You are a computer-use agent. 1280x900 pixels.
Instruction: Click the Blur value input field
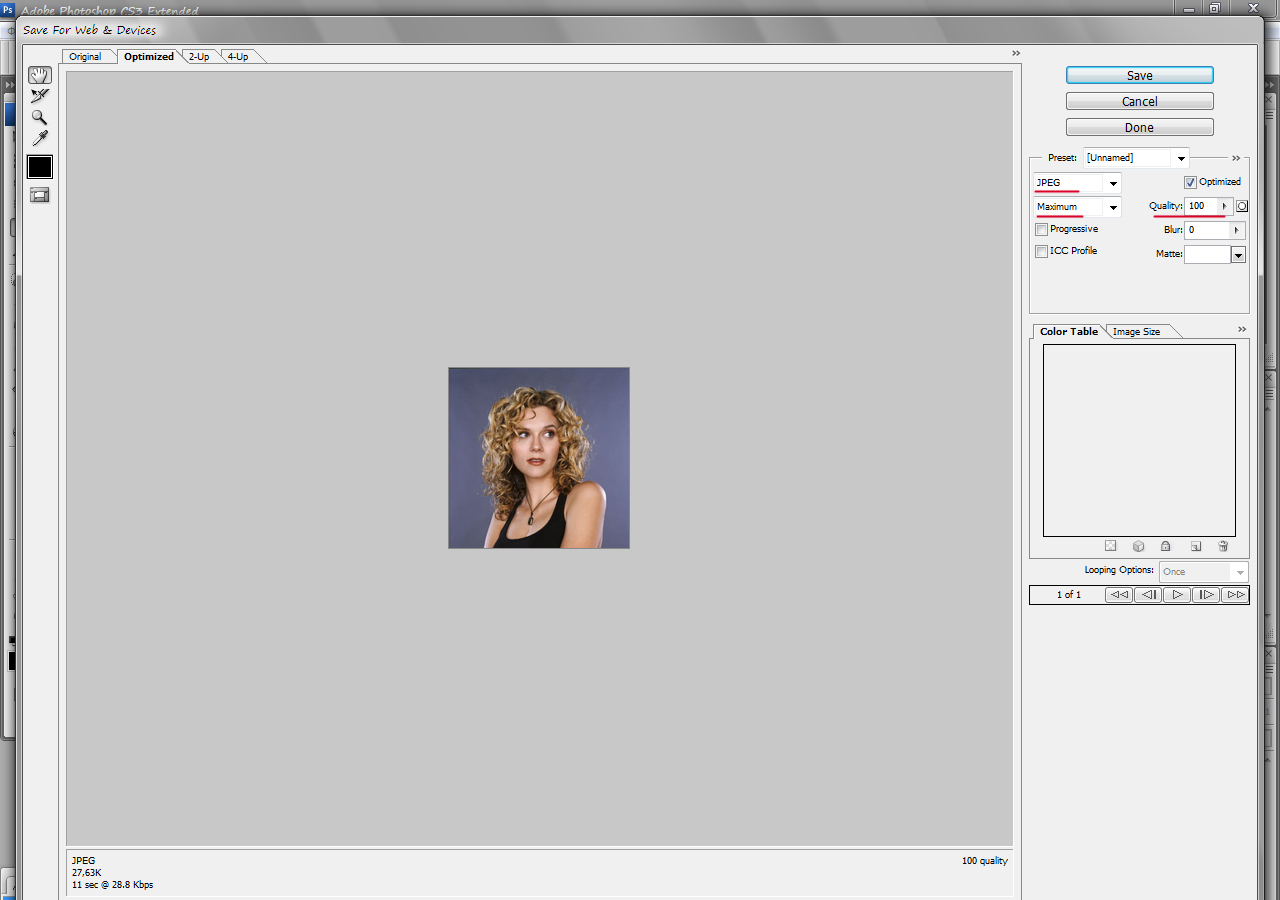tap(1206, 230)
